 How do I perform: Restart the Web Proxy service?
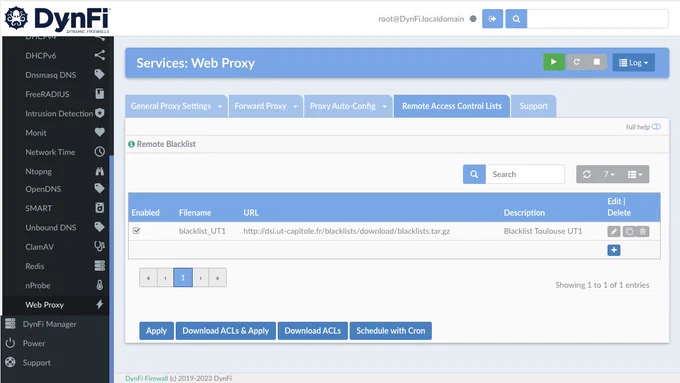576,62
